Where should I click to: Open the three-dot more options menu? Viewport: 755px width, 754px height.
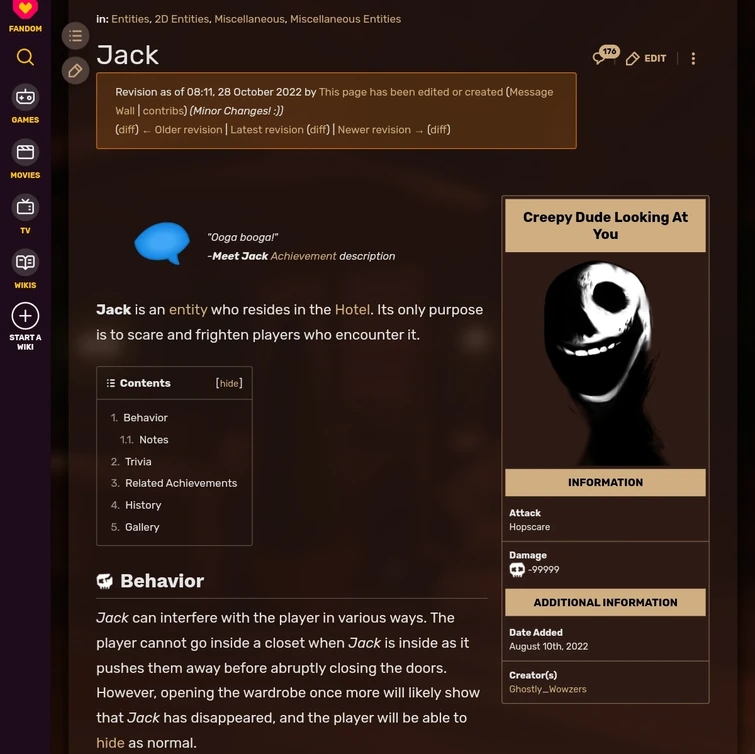pos(693,59)
